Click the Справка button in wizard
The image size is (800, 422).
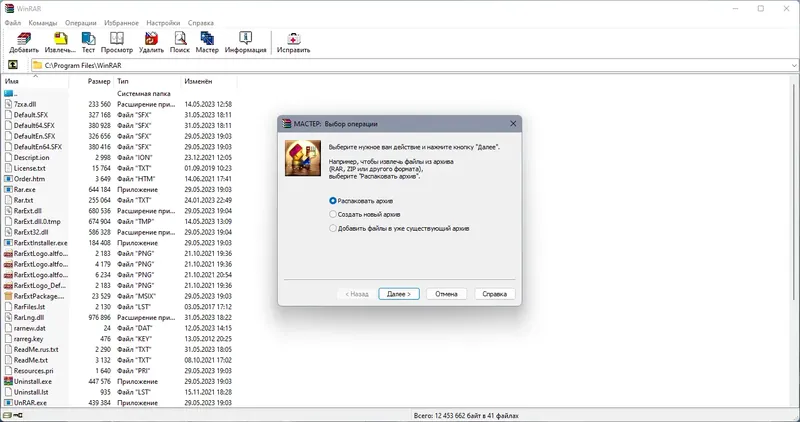point(494,294)
